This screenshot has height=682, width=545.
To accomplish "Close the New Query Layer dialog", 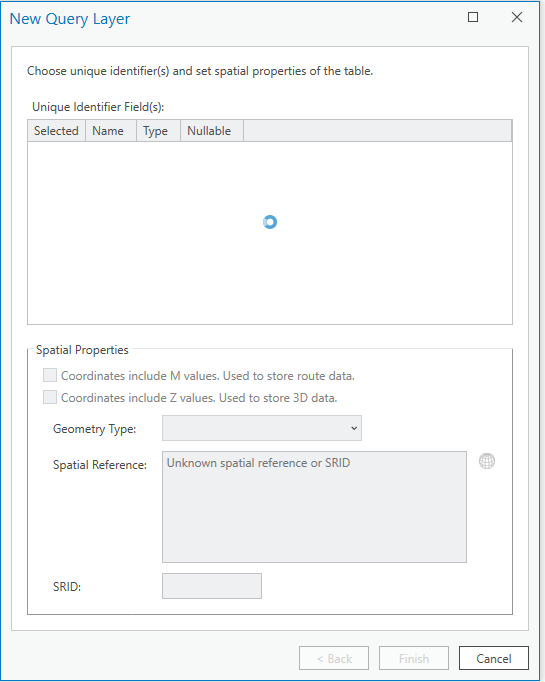I will (x=517, y=17).
